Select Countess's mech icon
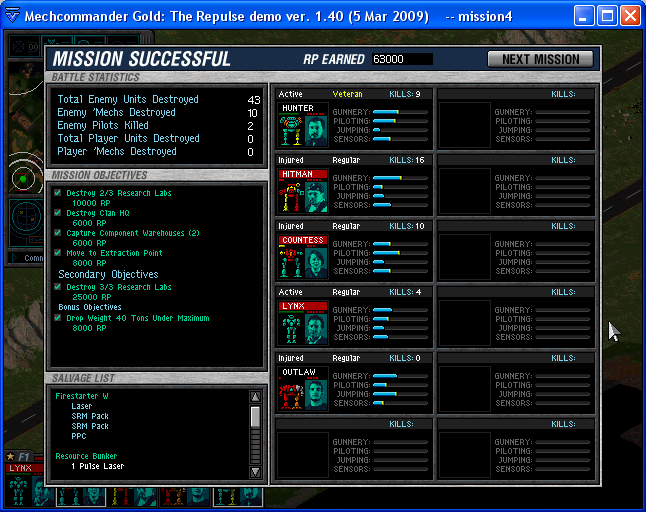646x512 pixels. point(292,262)
